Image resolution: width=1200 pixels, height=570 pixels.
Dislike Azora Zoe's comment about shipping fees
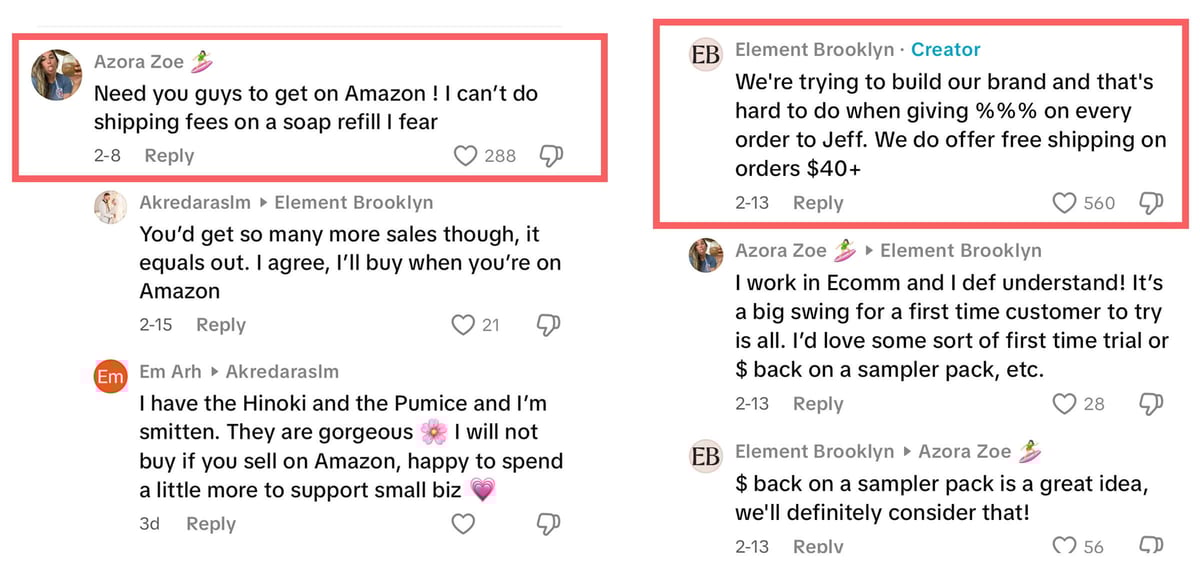click(550, 155)
